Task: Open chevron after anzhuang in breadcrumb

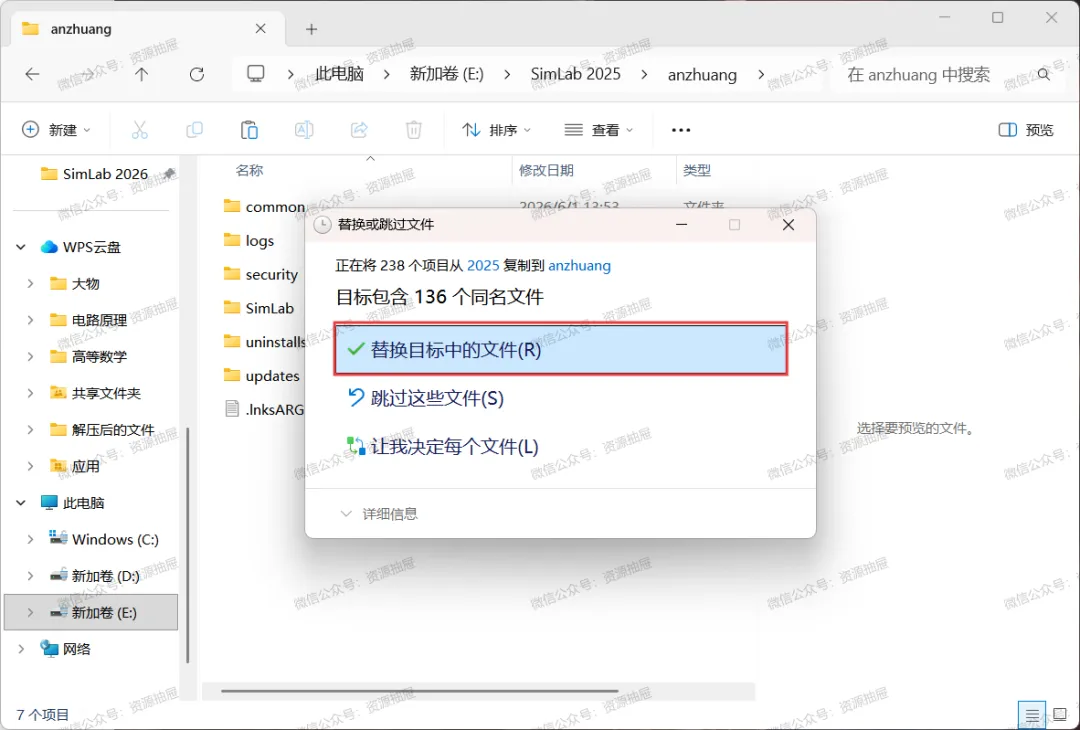Action: pyautogui.click(x=761, y=74)
